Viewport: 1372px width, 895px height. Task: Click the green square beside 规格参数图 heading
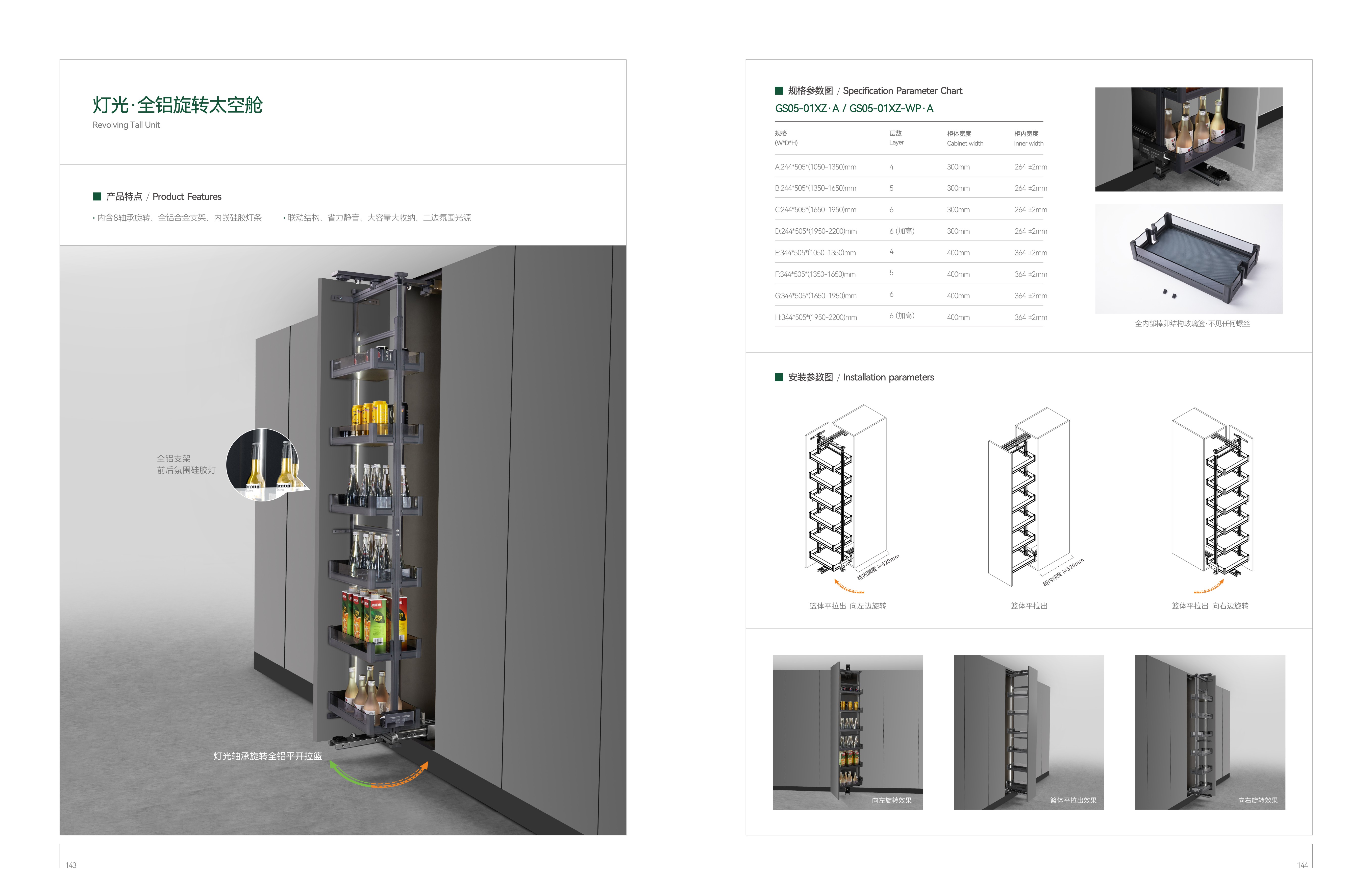click(x=779, y=90)
